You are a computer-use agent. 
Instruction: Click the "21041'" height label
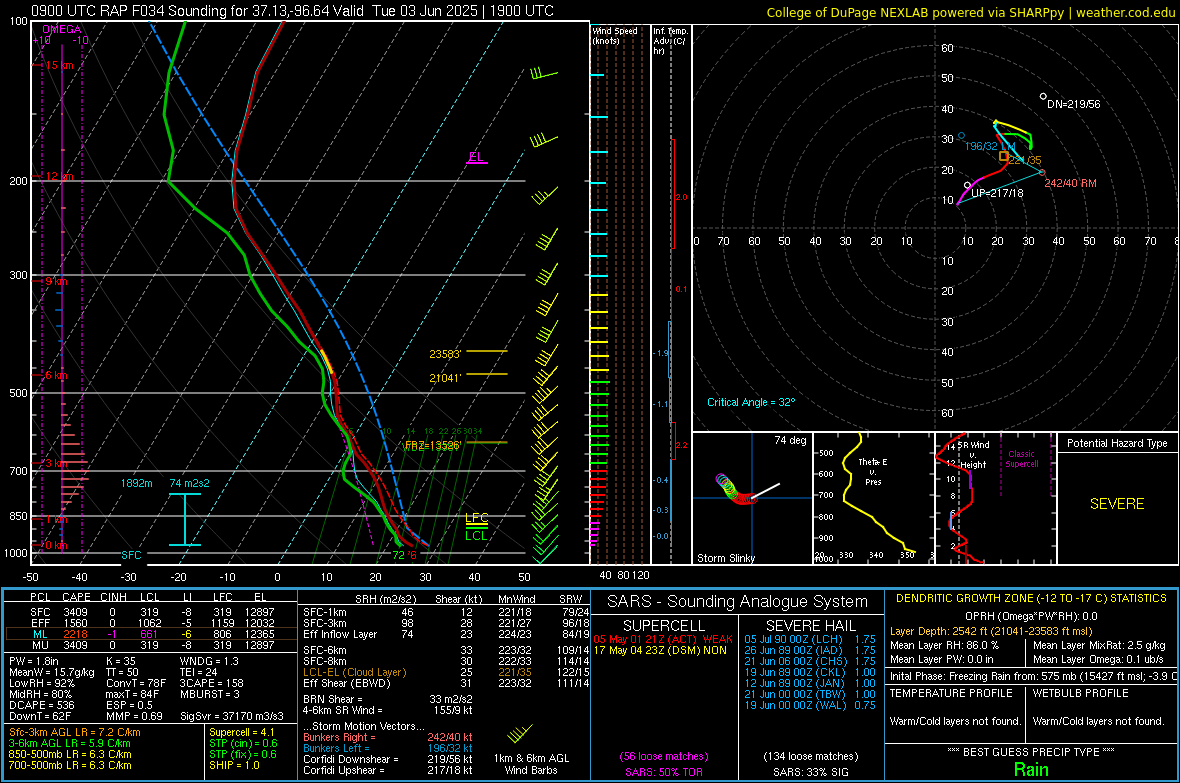(x=445, y=378)
